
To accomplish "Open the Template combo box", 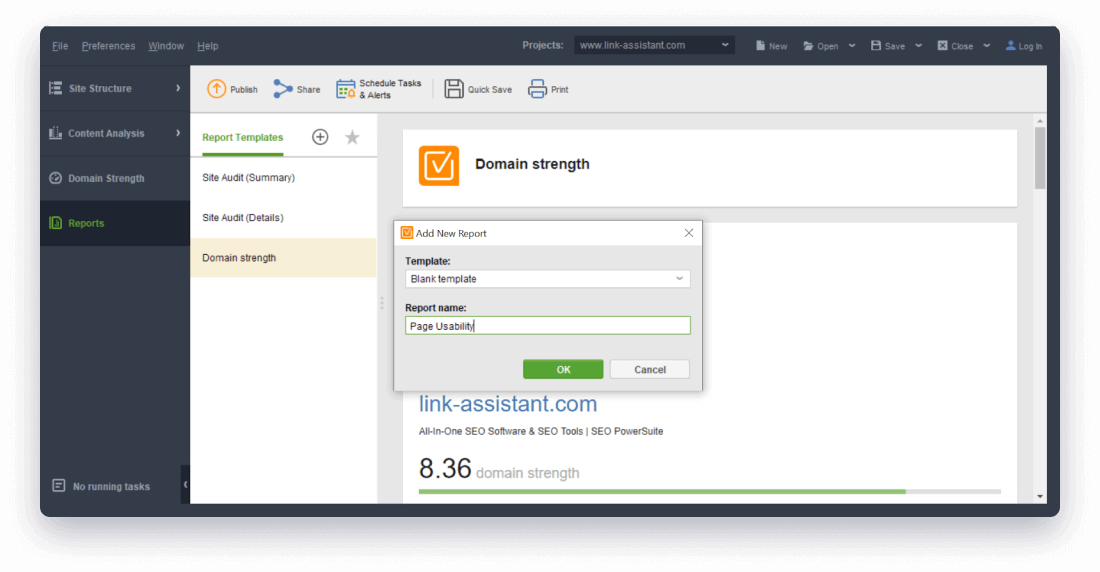I will tap(547, 279).
